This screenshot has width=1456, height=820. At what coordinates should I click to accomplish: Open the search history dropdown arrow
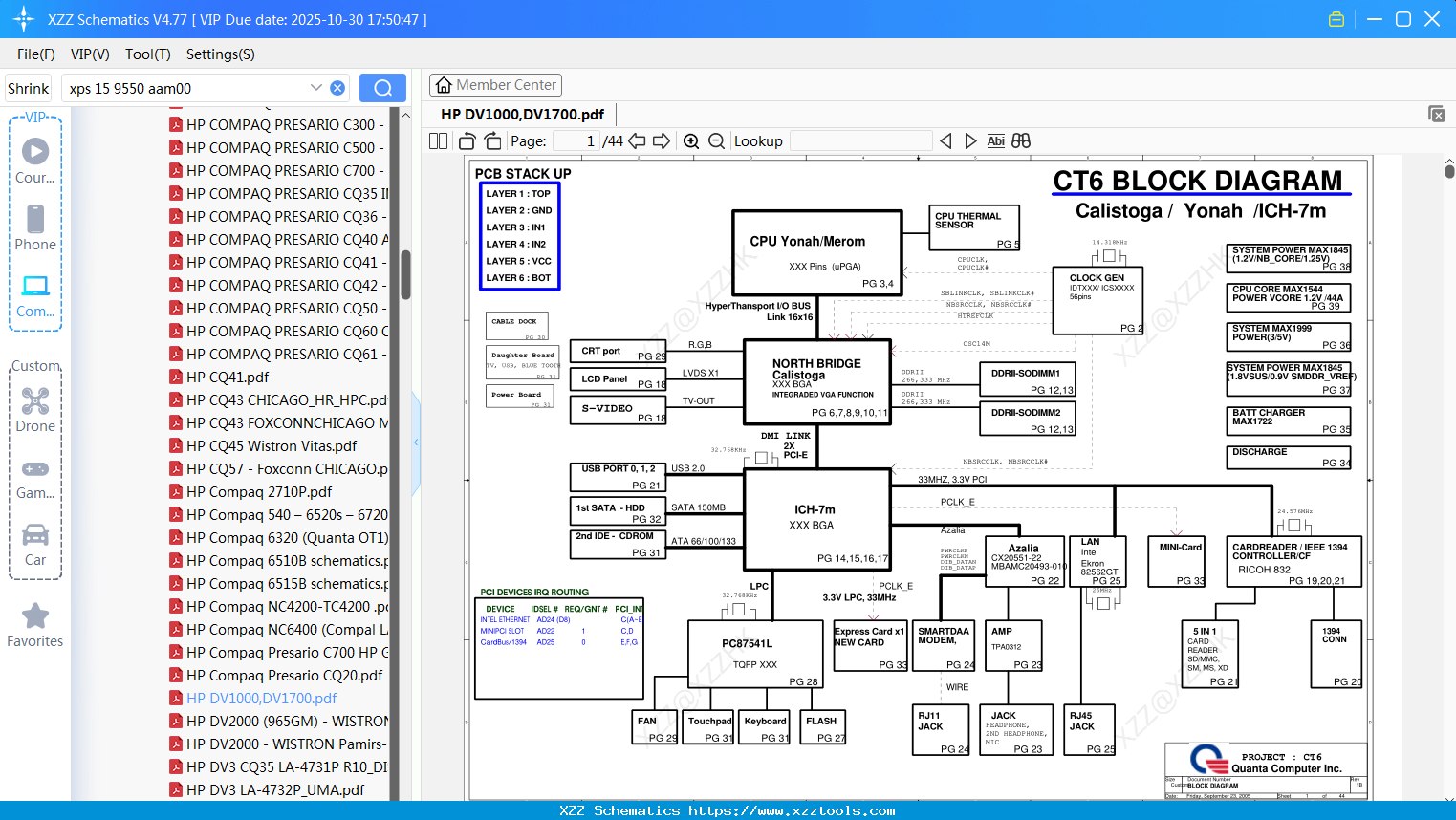316,88
